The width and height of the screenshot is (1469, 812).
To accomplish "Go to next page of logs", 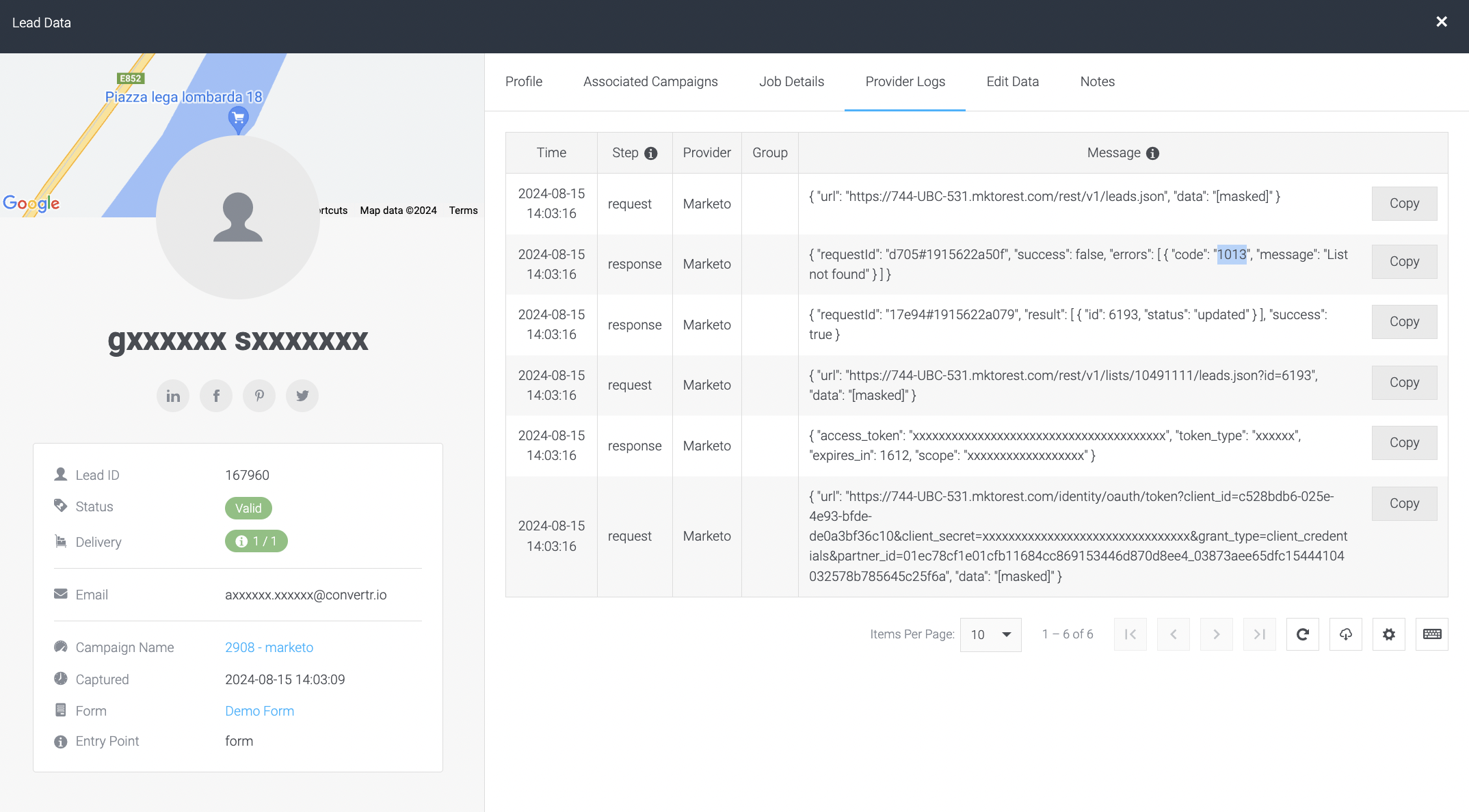I will tap(1217, 634).
